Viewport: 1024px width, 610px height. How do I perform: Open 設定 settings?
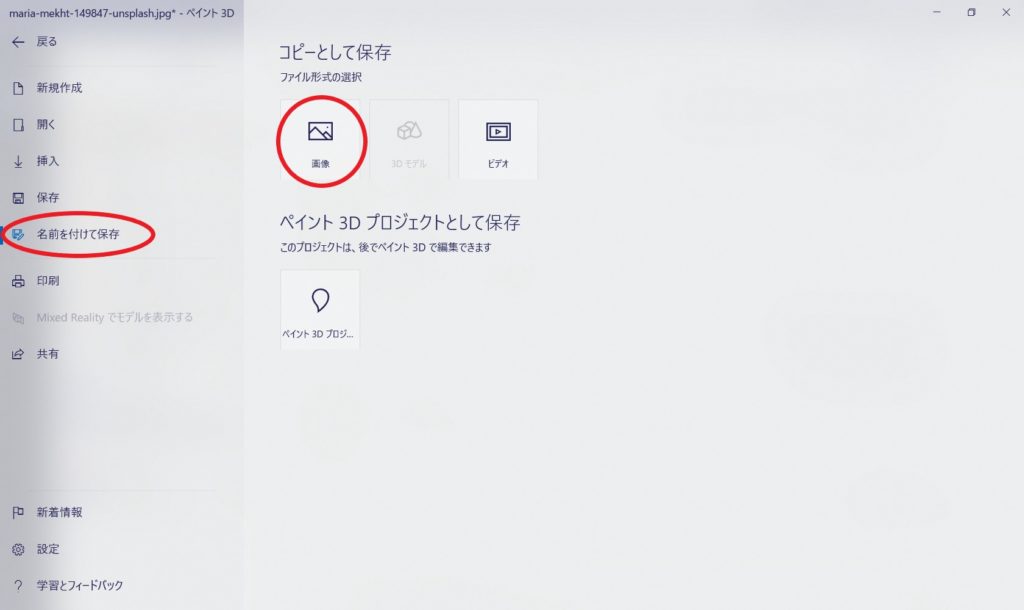tap(36, 549)
